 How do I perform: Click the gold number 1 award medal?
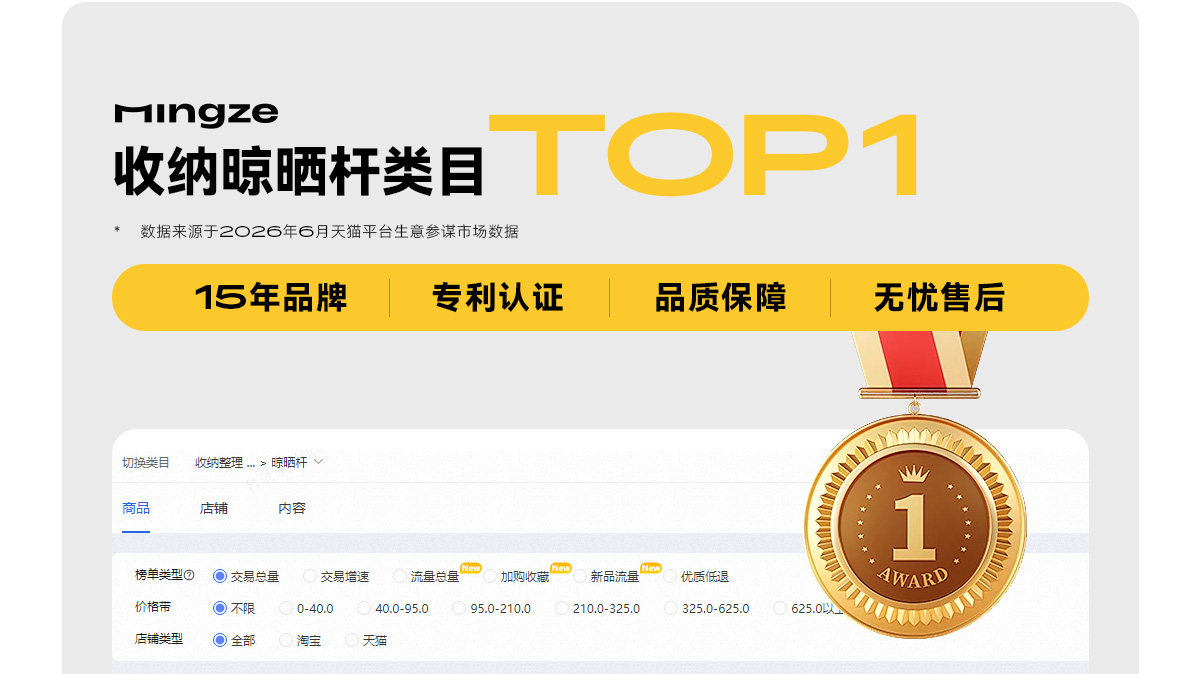pyautogui.click(x=914, y=524)
